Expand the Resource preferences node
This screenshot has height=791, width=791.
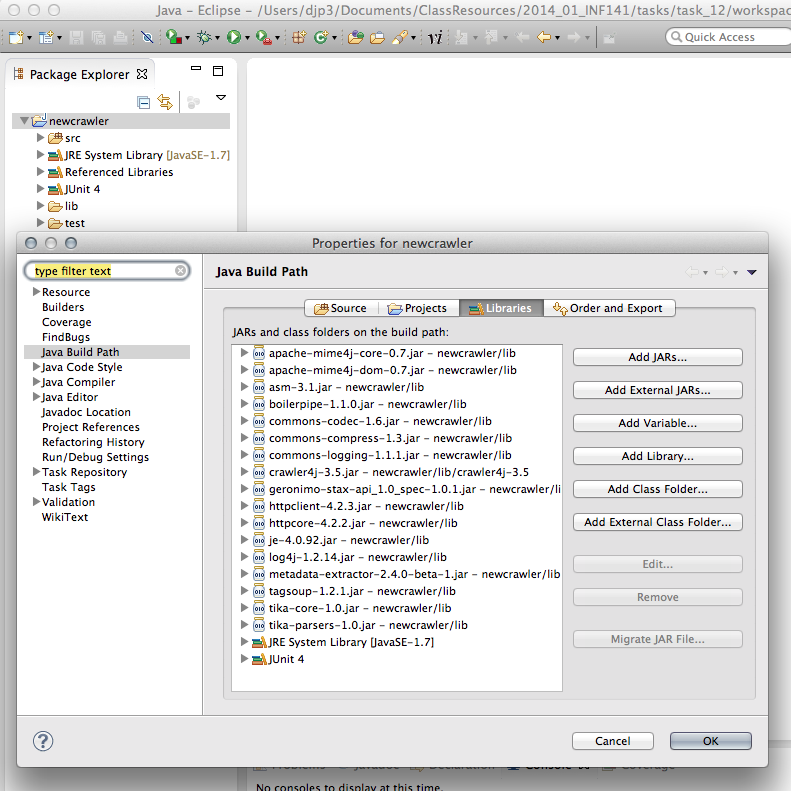pyautogui.click(x=36, y=292)
